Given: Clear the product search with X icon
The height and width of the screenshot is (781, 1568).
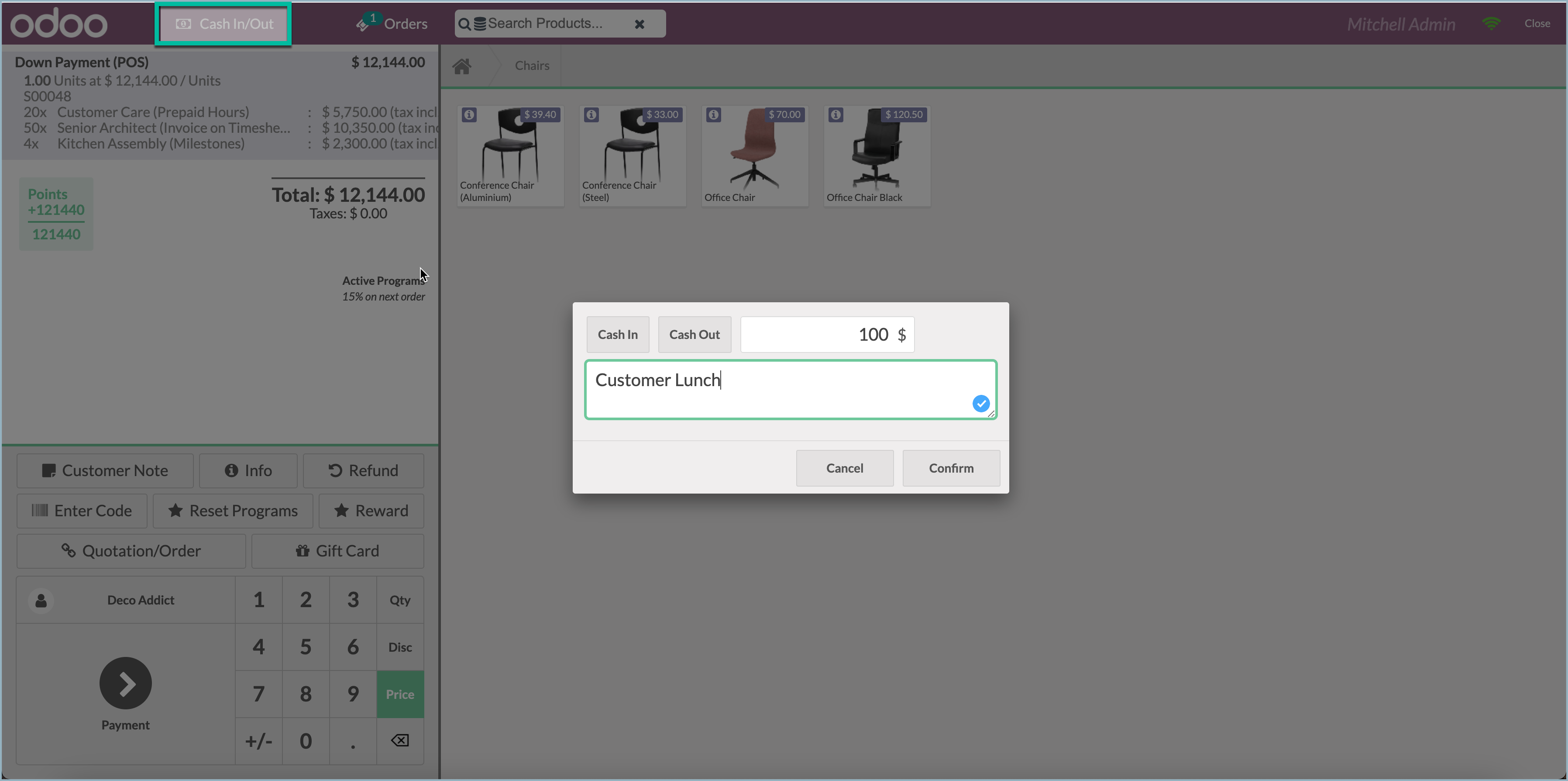Looking at the screenshot, I should tap(639, 24).
